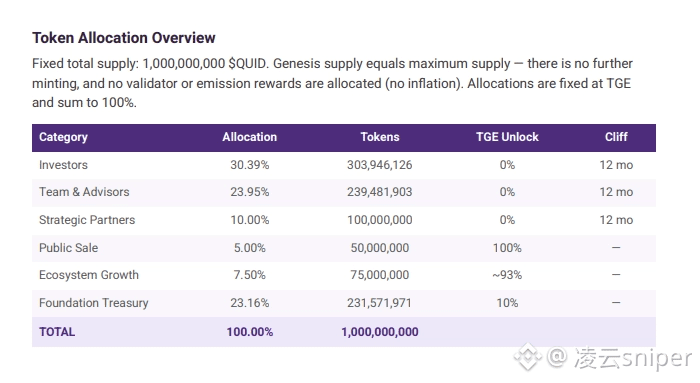Click the Token Allocation Overview heading
The height and width of the screenshot is (383, 700).
(124, 38)
